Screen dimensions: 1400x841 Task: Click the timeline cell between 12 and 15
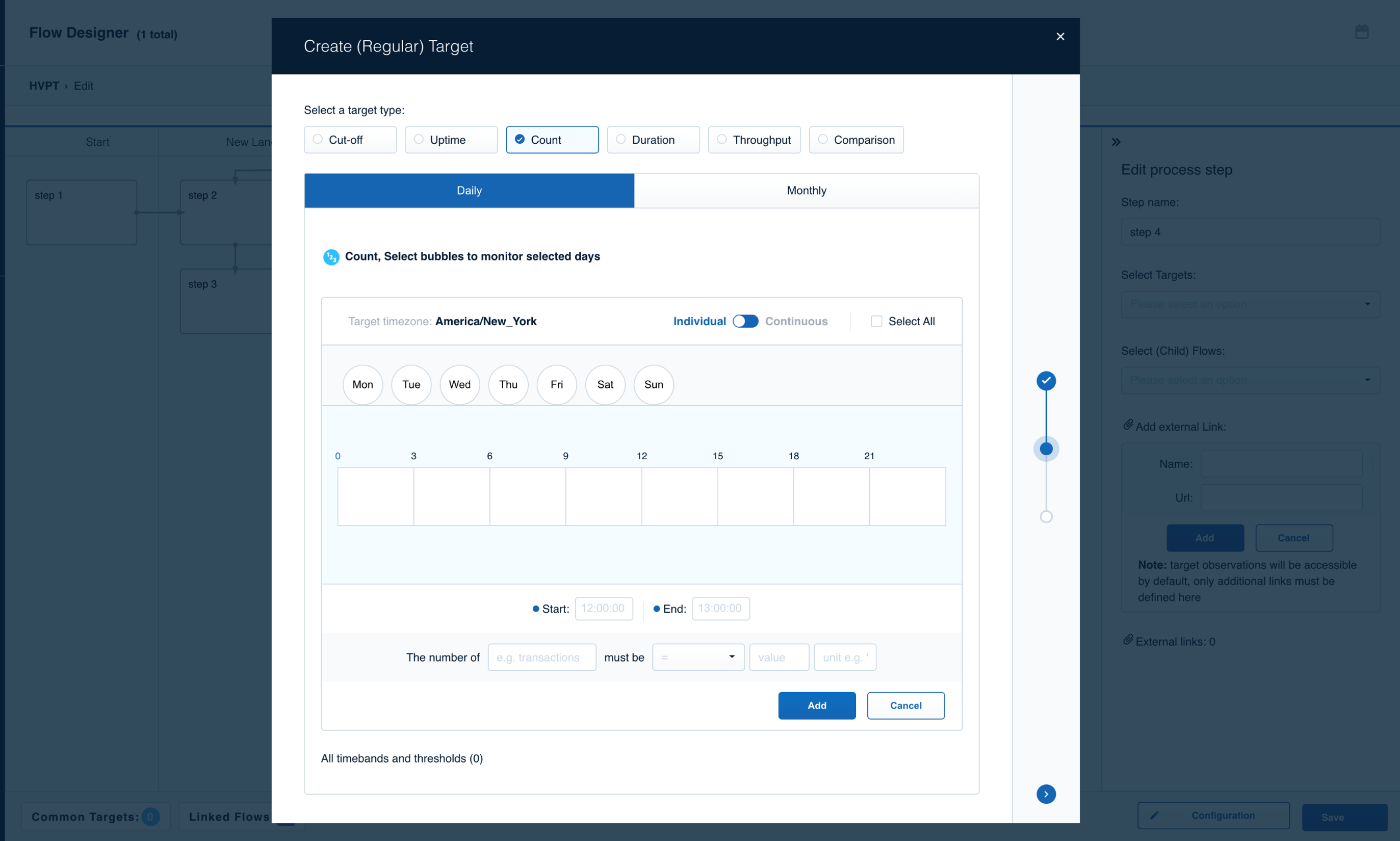point(679,496)
